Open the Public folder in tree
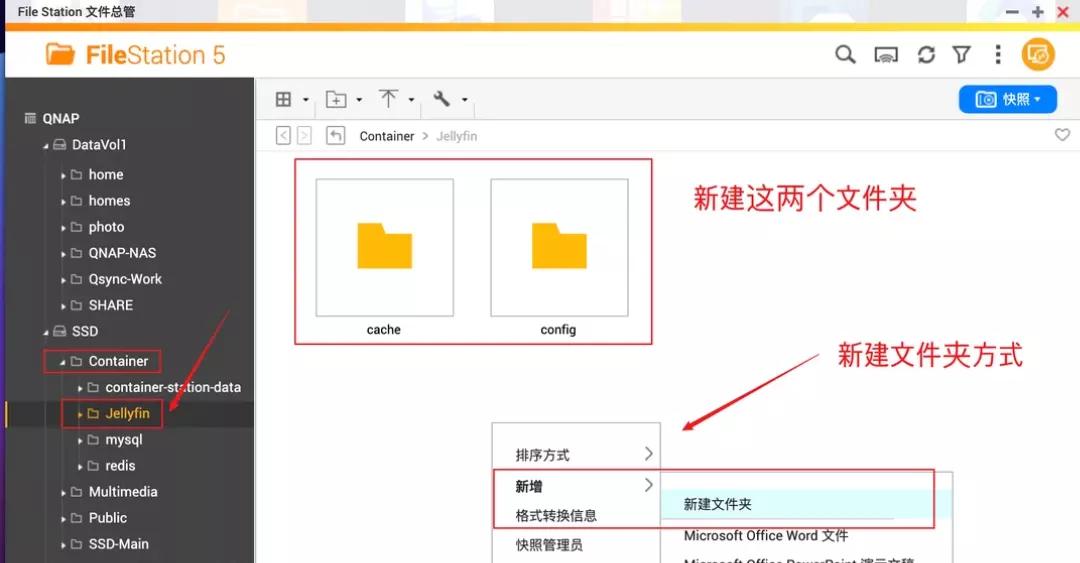The image size is (1080, 563). (108, 518)
